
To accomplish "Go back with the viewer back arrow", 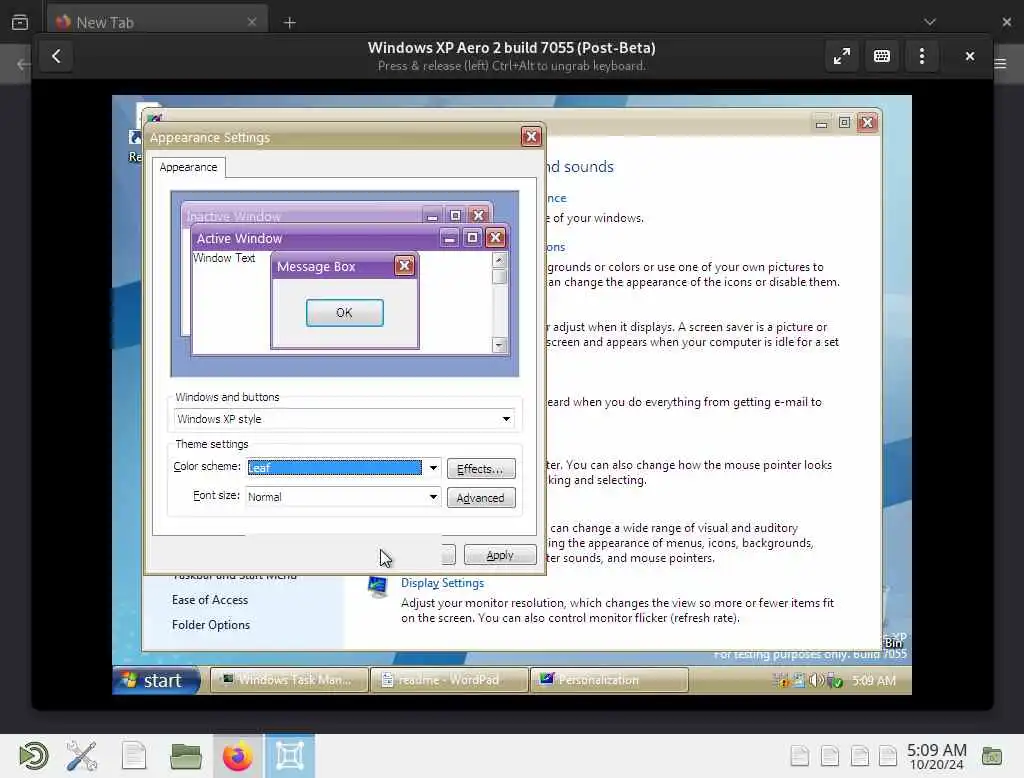I will point(56,56).
